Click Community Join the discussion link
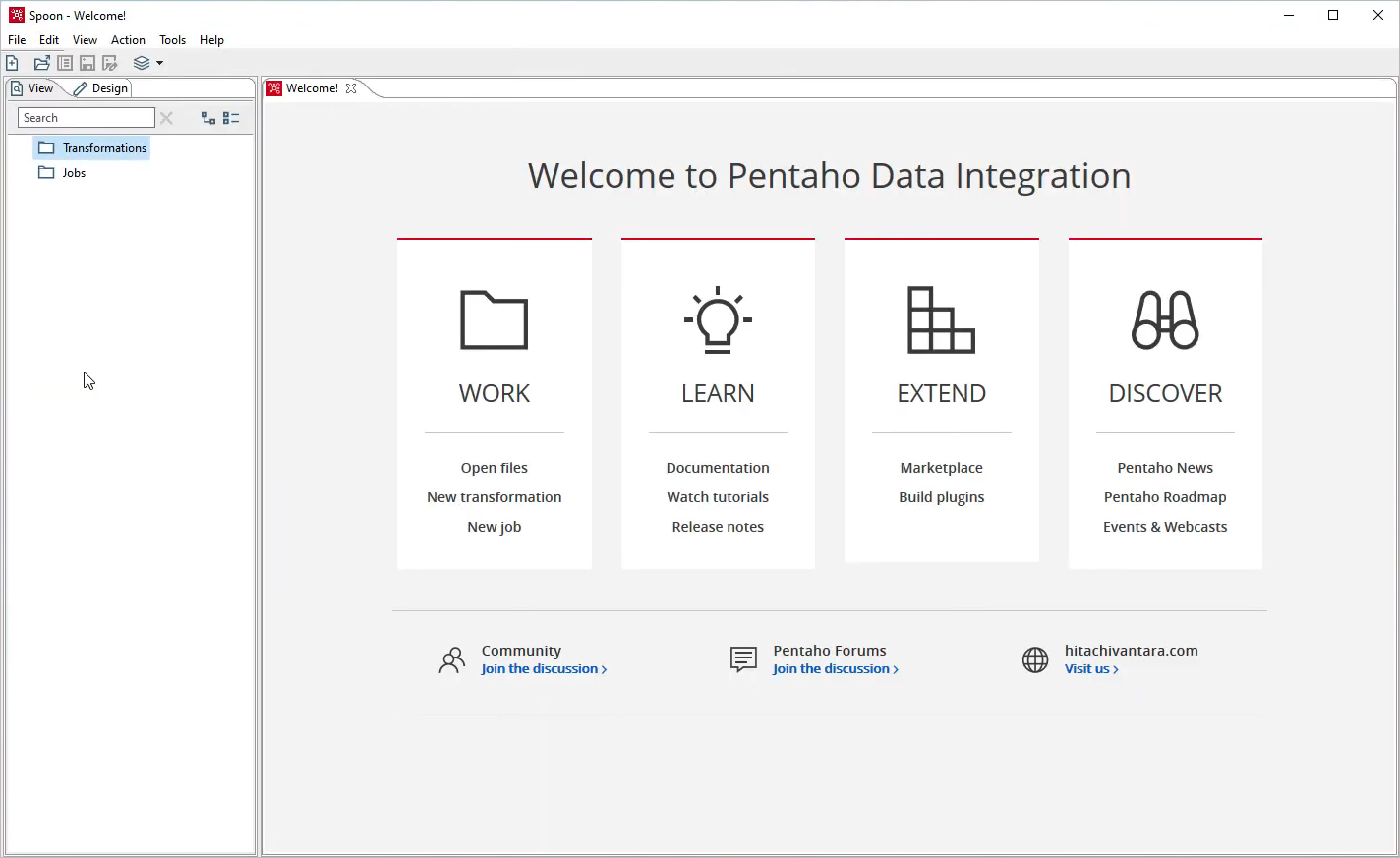1400x858 pixels. pos(544,669)
